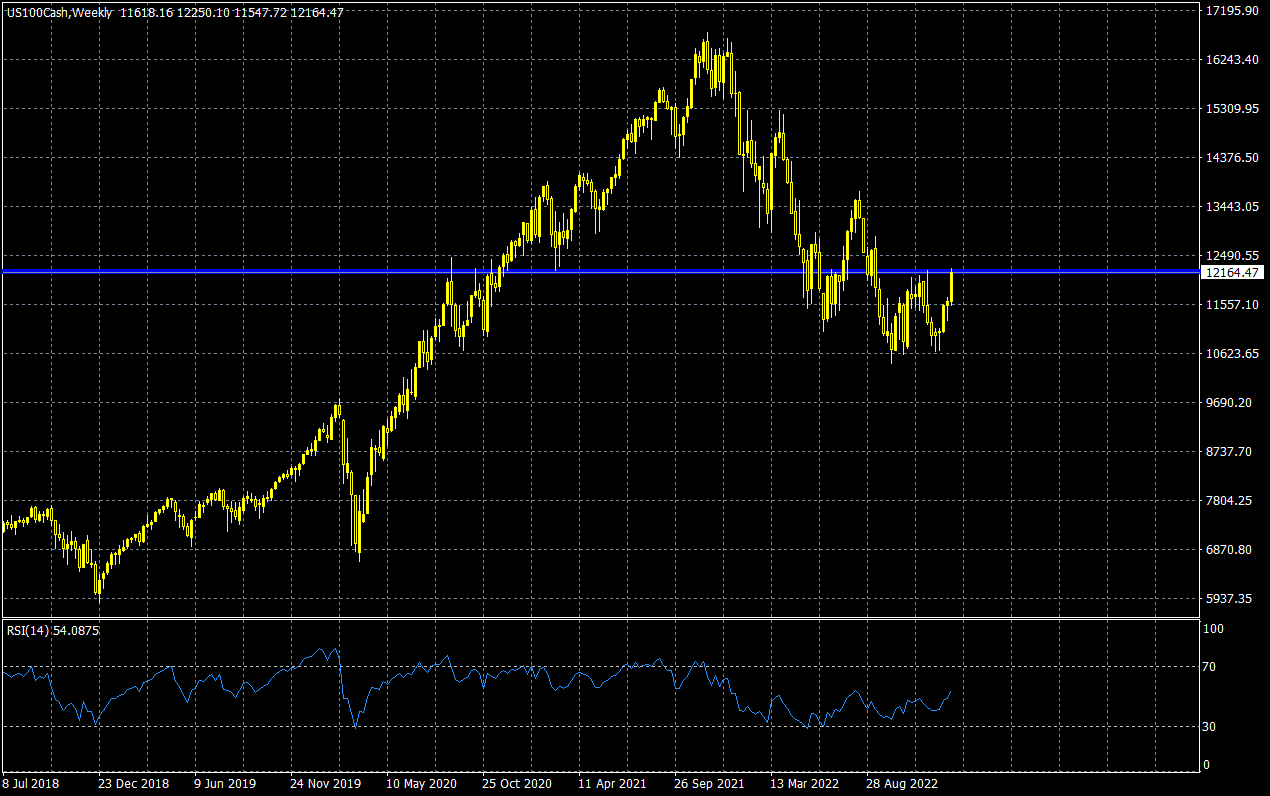1270x796 pixels.
Task: Click the RSI 100 level label
Action: click(1216, 630)
